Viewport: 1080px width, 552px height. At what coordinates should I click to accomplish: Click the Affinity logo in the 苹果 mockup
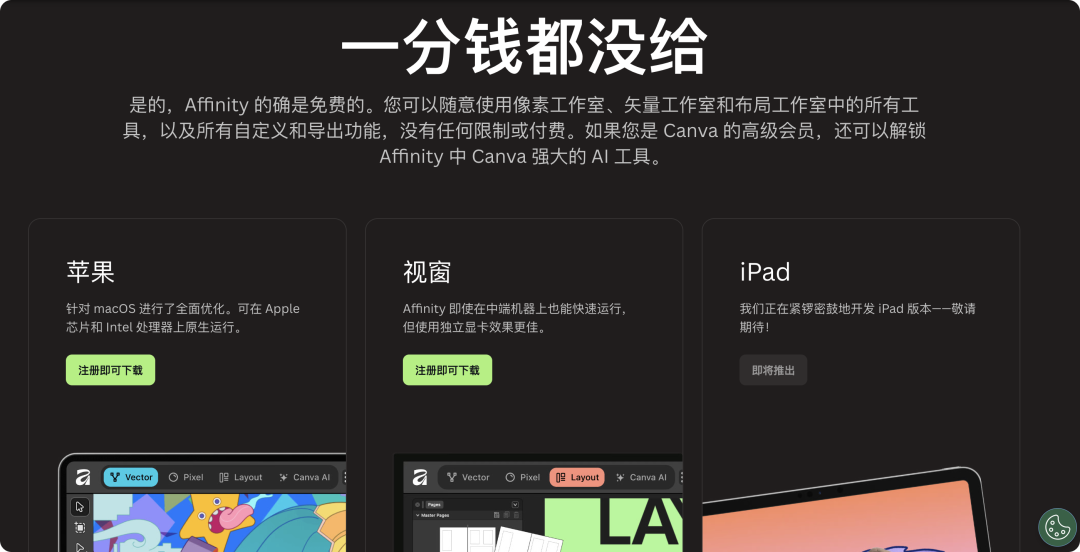(x=83, y=477)
